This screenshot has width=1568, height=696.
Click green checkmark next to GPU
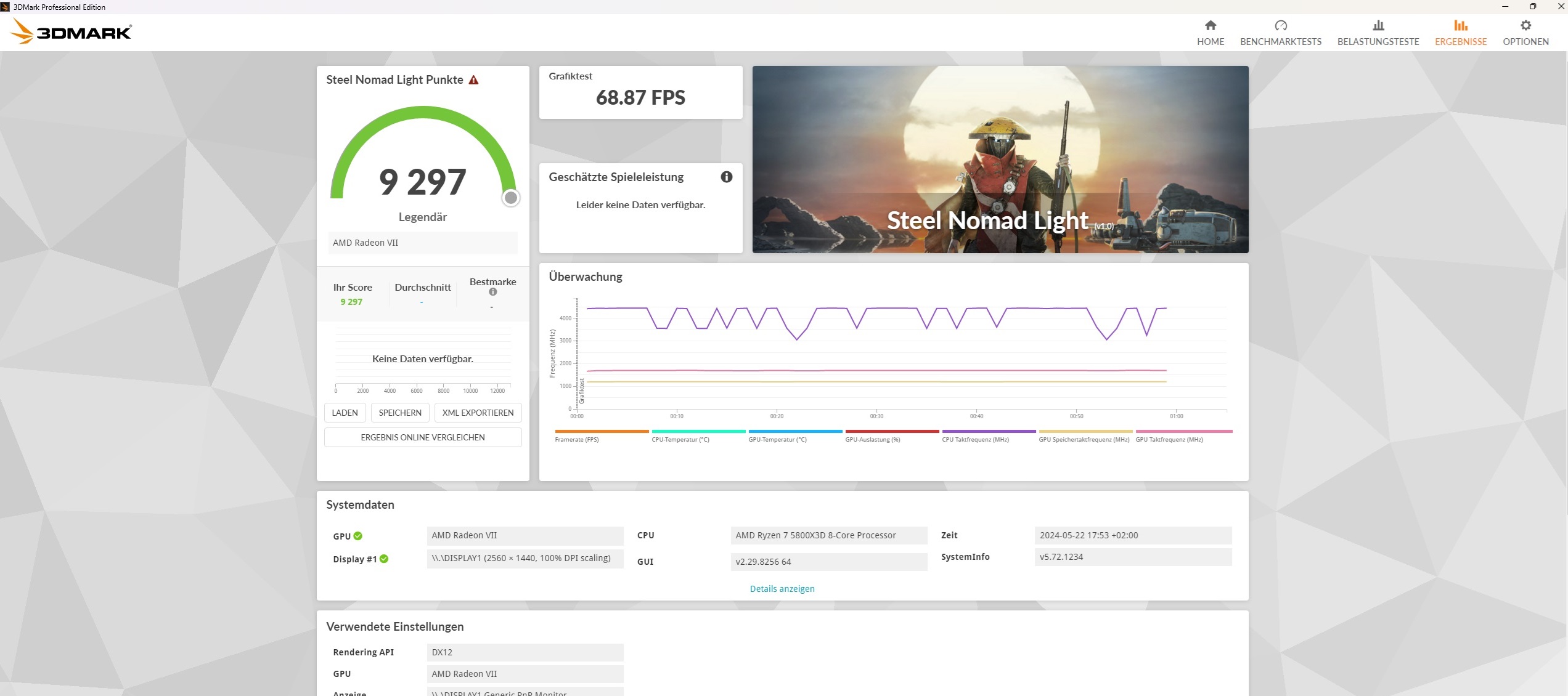(x=358, y=536)
